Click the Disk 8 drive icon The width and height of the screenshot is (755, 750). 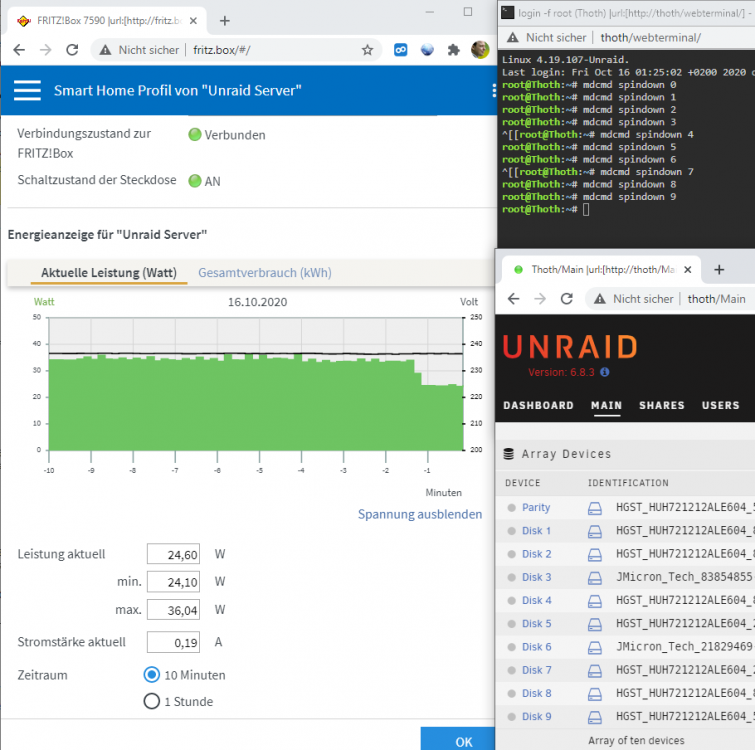(x=595, y=694)
